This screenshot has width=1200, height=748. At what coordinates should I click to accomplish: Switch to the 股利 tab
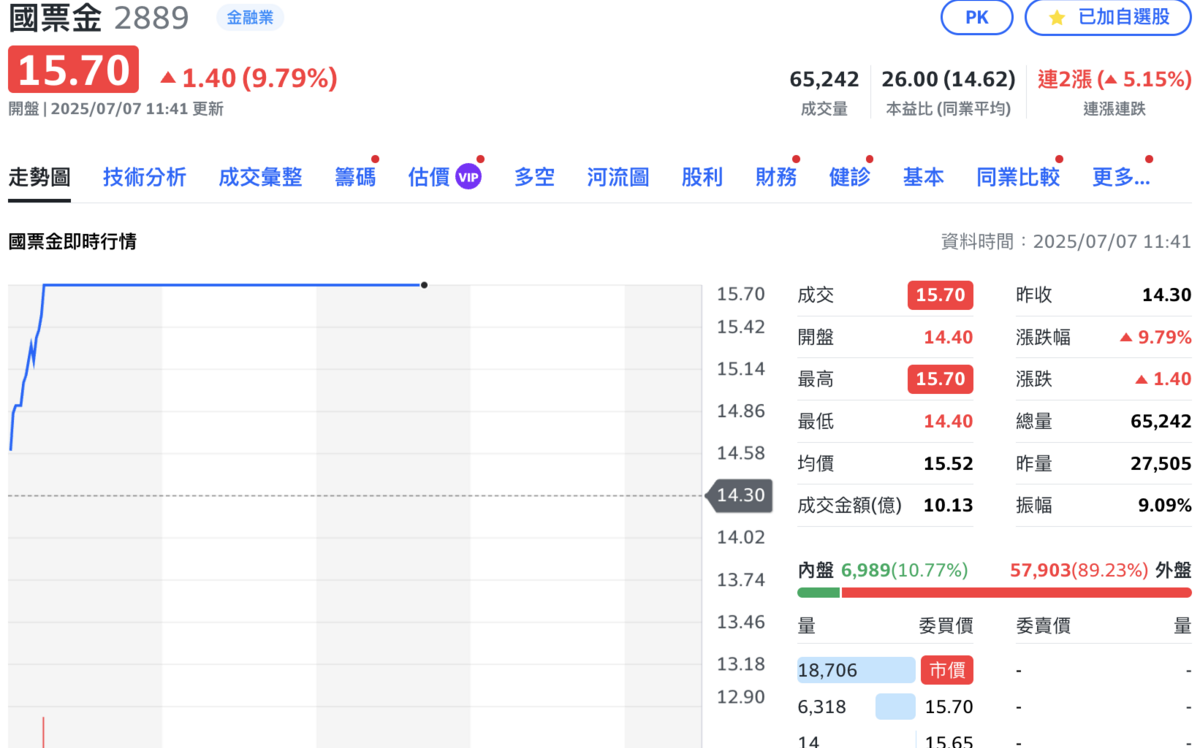[x=702, y=177]
